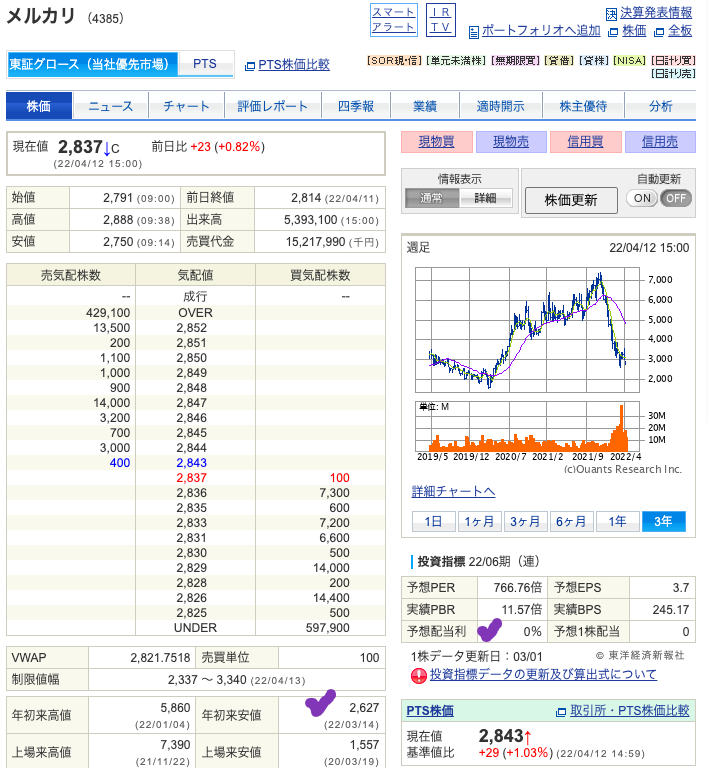Select the 1ヶ月 chart period
Viewport: 708px width, 768px height.
click(x=479, y=521)
